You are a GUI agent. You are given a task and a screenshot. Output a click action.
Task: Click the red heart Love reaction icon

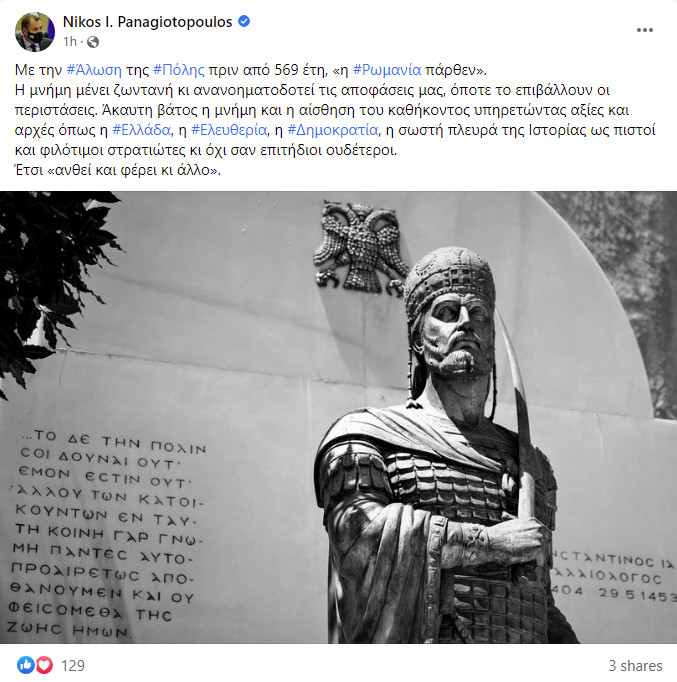[44, 665]
